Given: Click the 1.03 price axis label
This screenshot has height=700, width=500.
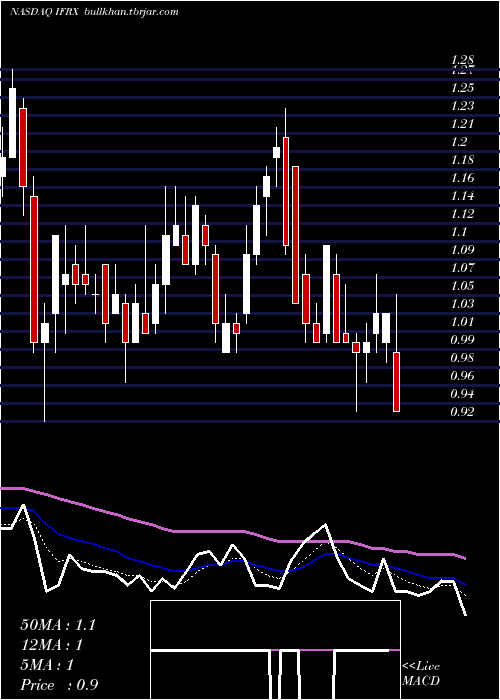Looking at the screenshot, I should pyautogui.click(x=462, y=304).
